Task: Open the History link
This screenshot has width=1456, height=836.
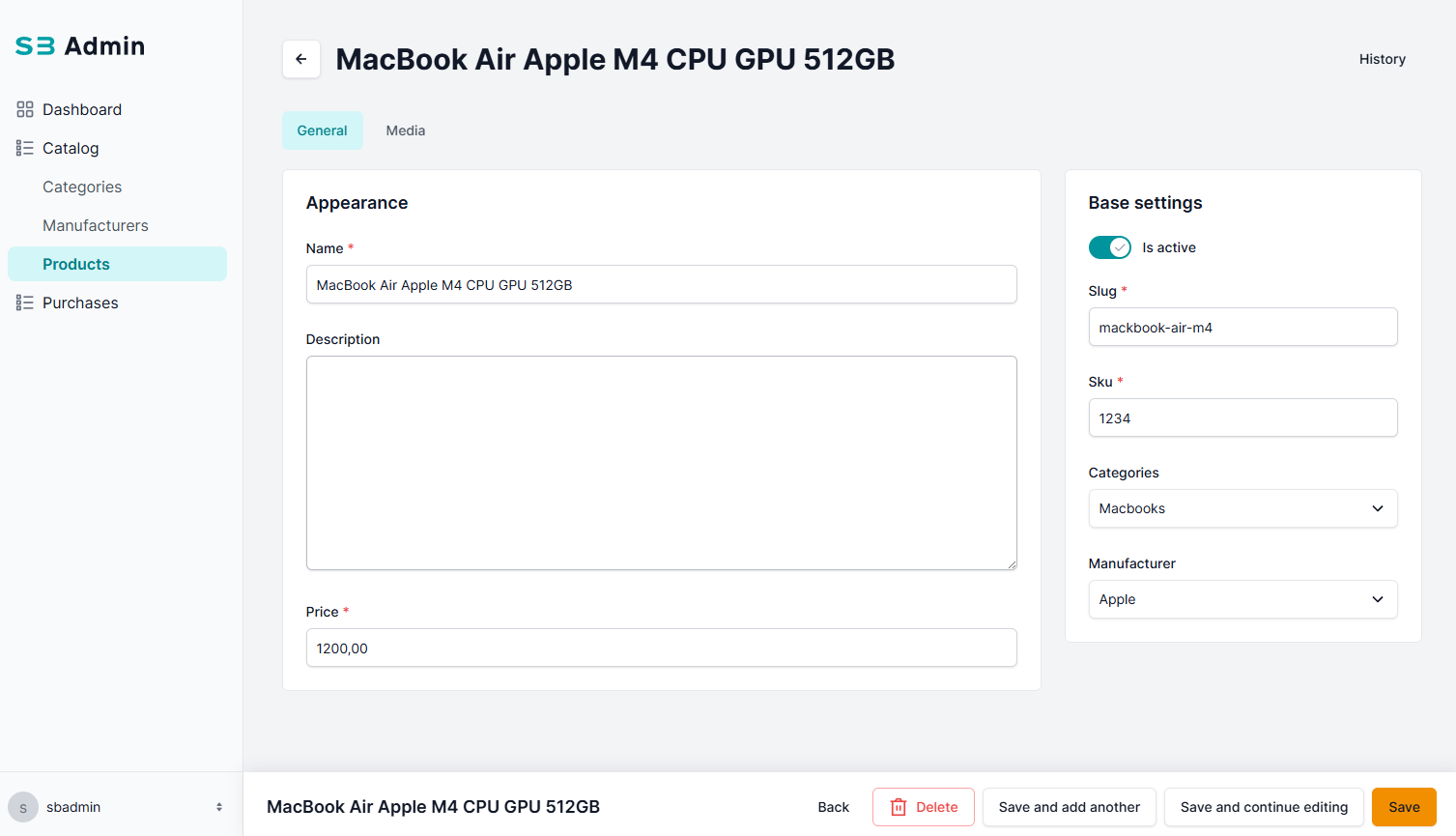Action: pyautogui.click(x=1383, y=59)
